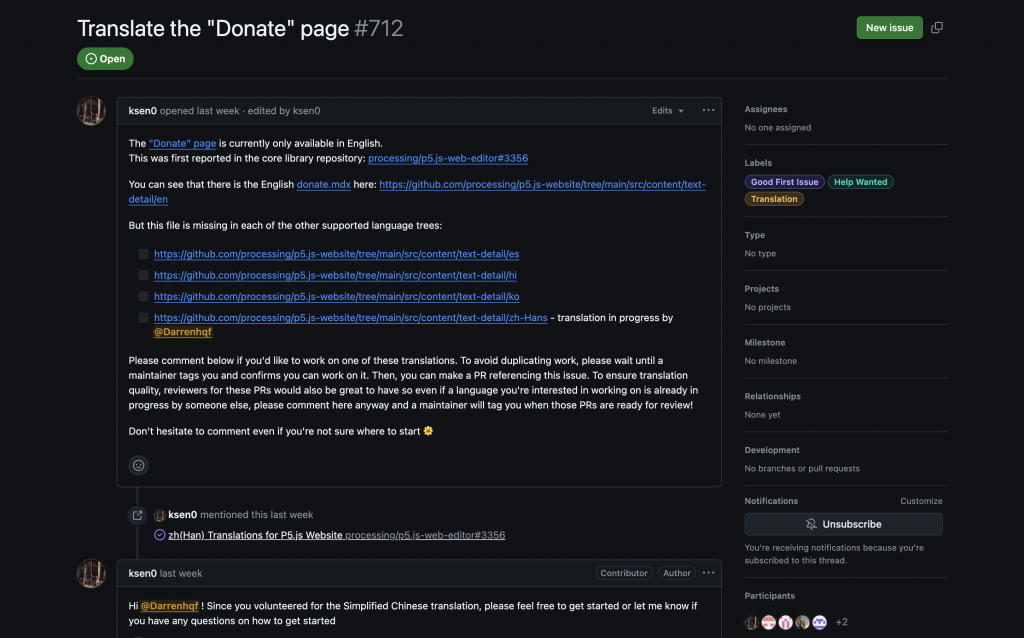
Task: Click the @Darrenhqf mention in the "Hi" comment
Action: (169, 606)
